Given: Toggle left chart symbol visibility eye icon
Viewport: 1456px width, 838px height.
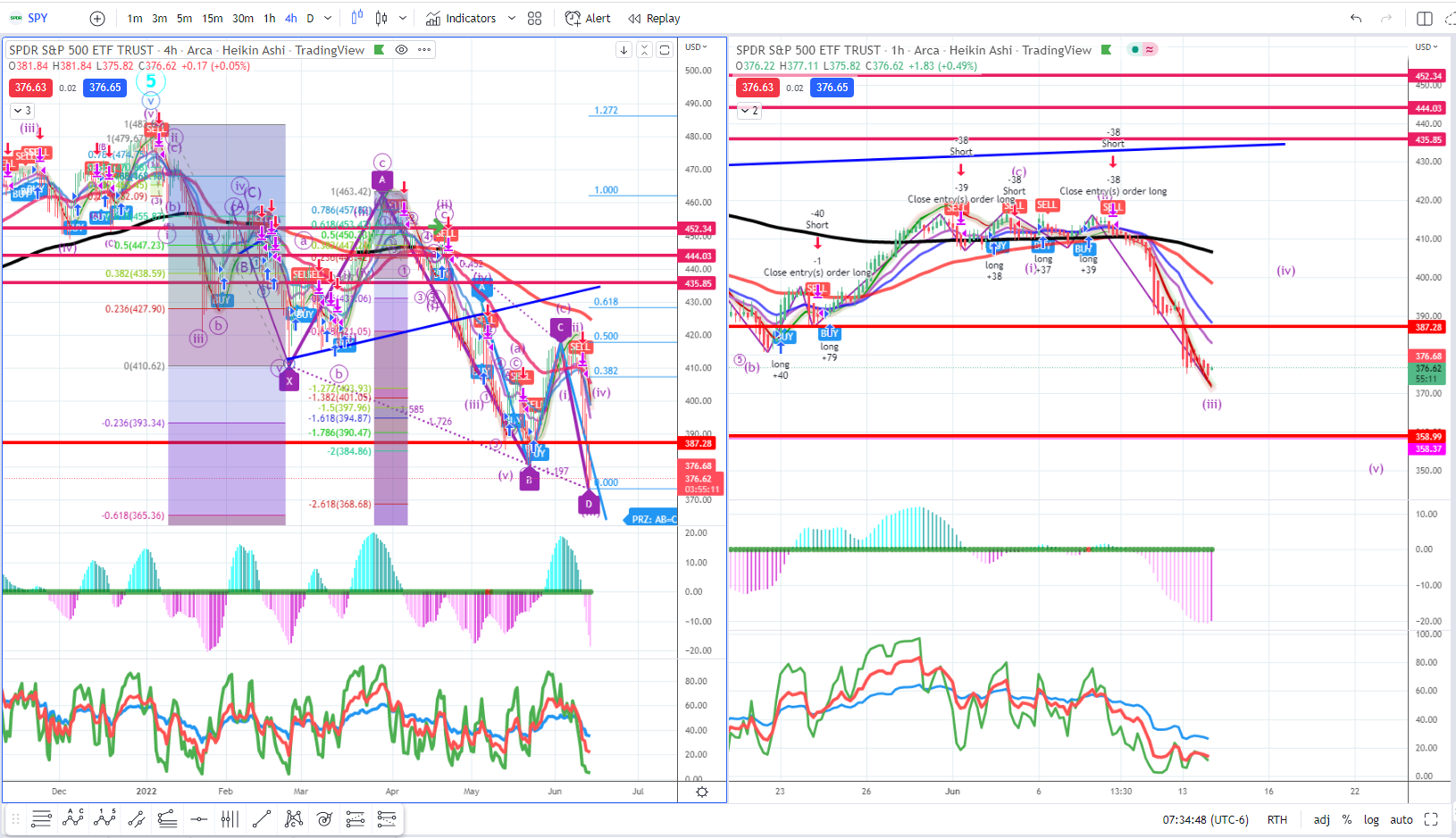Looking at the screenshot, I should pyautogui.click(x=402, y=50).
